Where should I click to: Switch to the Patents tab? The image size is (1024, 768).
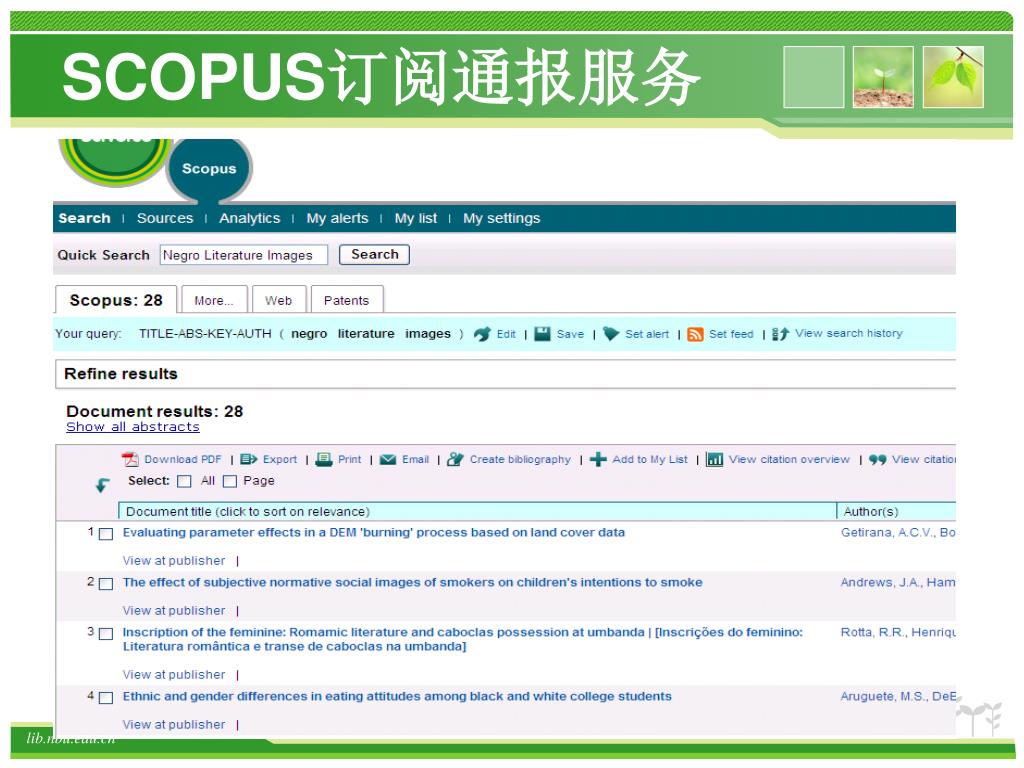(x=346, y=300)
